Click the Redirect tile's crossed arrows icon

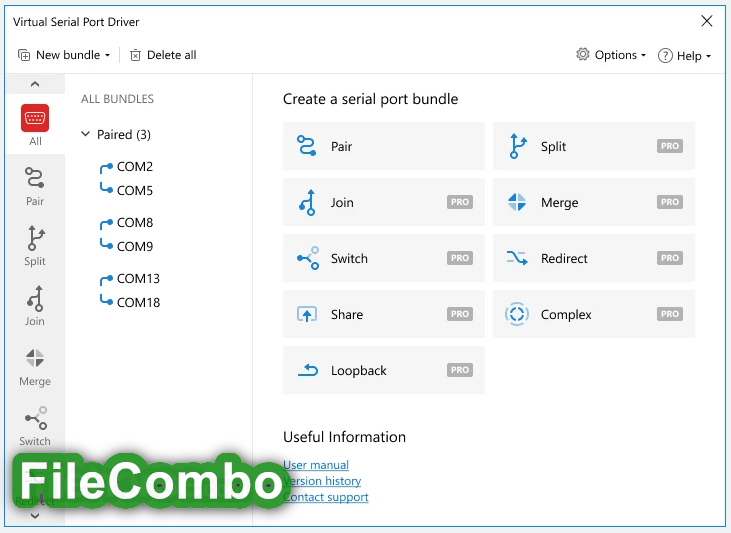pos(517,257)
